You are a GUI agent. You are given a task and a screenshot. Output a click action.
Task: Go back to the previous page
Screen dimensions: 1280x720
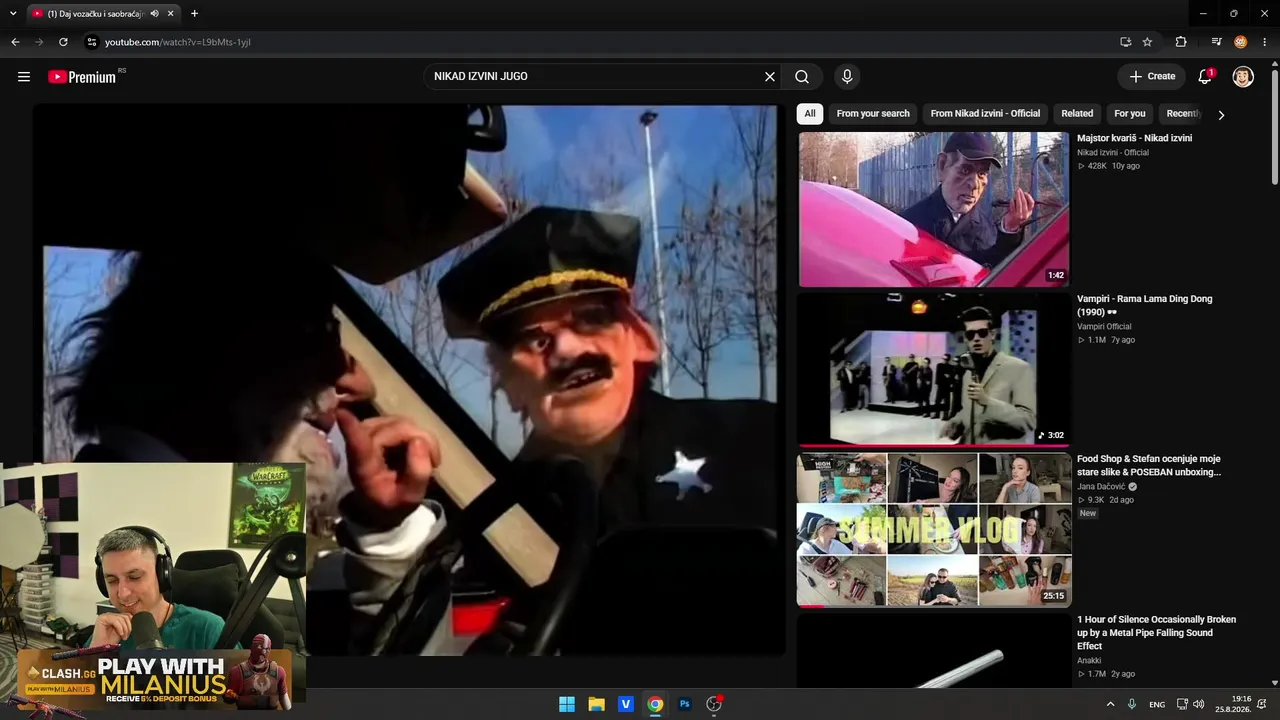pos(15,42)
